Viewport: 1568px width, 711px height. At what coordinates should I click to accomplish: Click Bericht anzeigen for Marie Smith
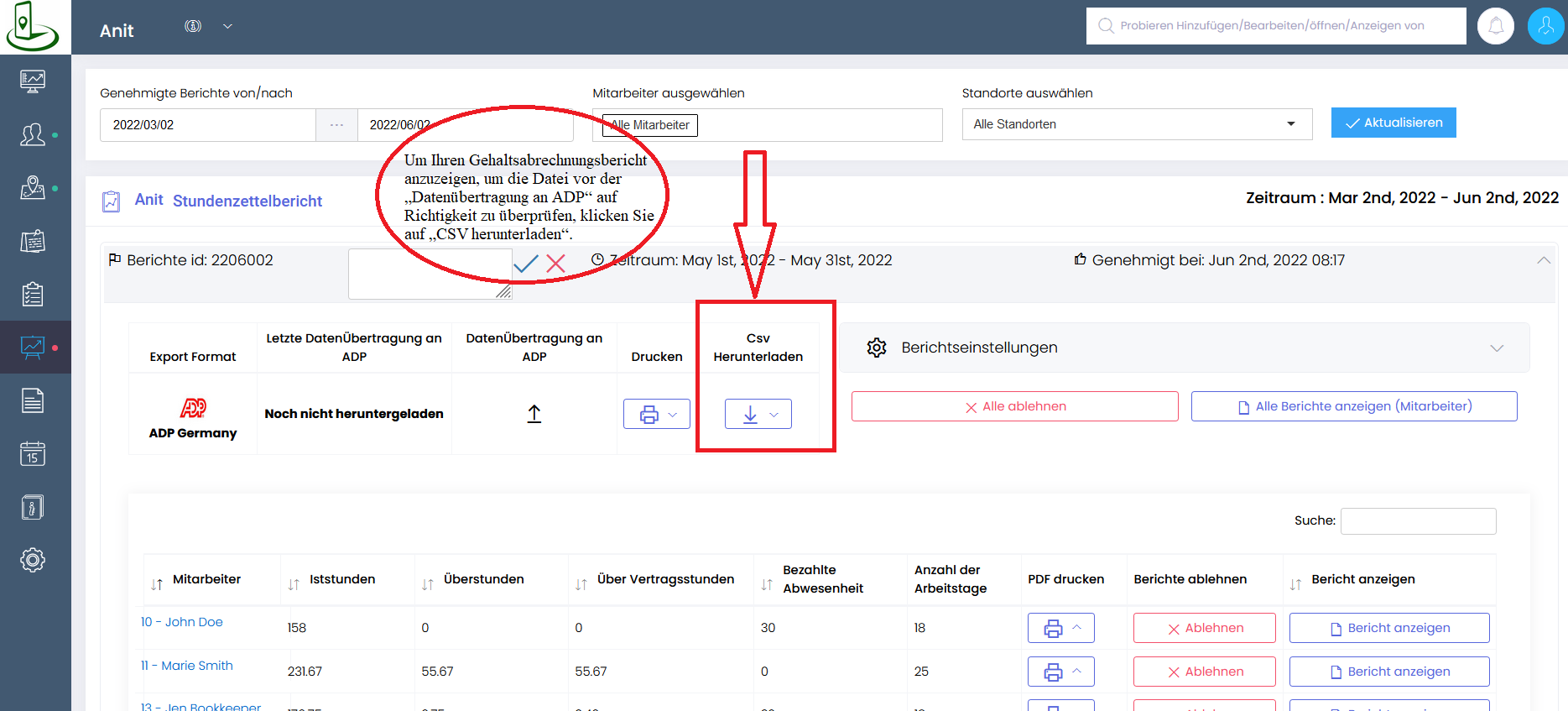[x=1388, y=672]
